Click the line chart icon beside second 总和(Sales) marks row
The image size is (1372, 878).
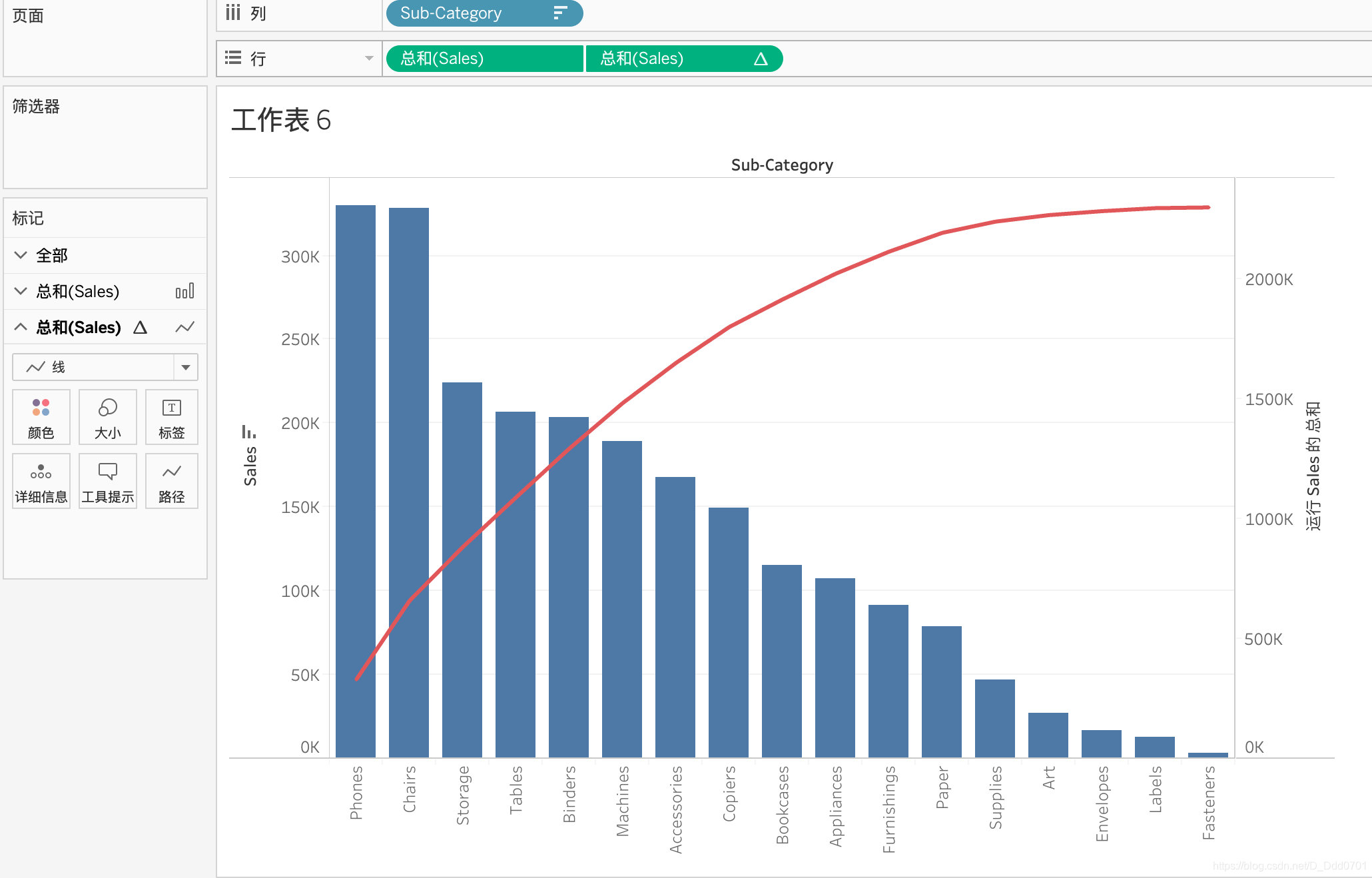point(184,327)
